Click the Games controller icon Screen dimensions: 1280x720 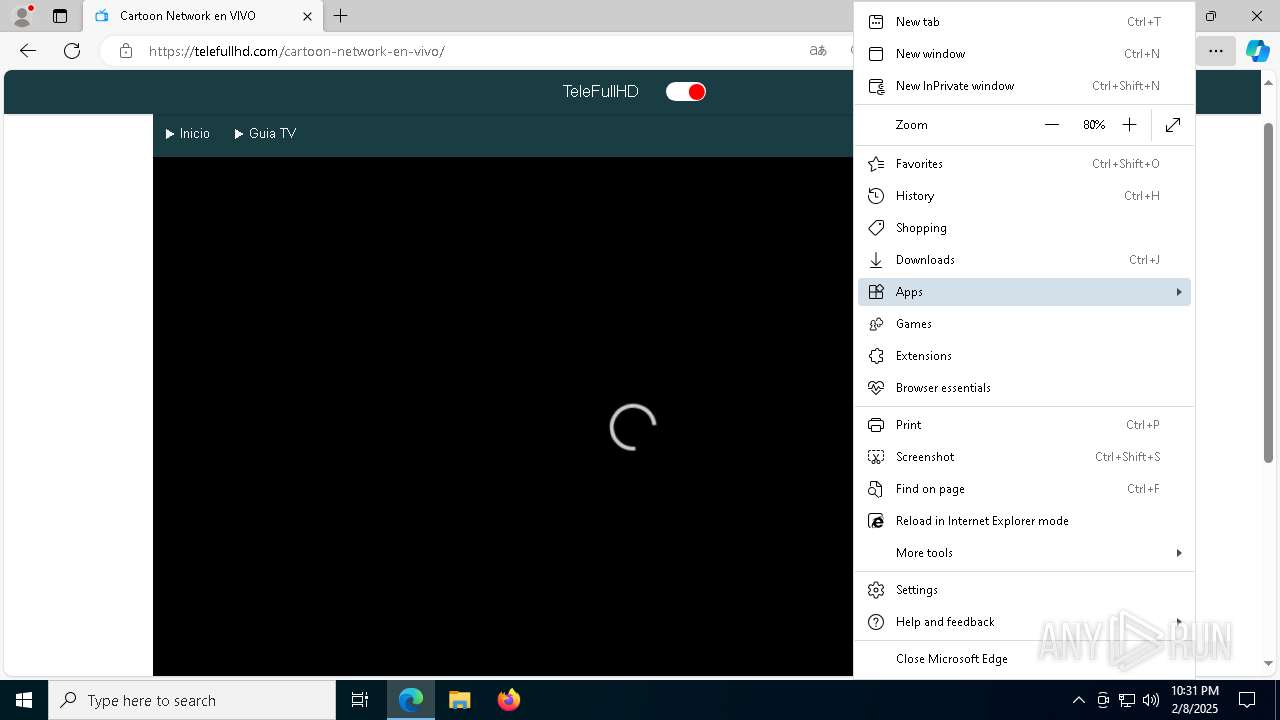click(876, 324)
